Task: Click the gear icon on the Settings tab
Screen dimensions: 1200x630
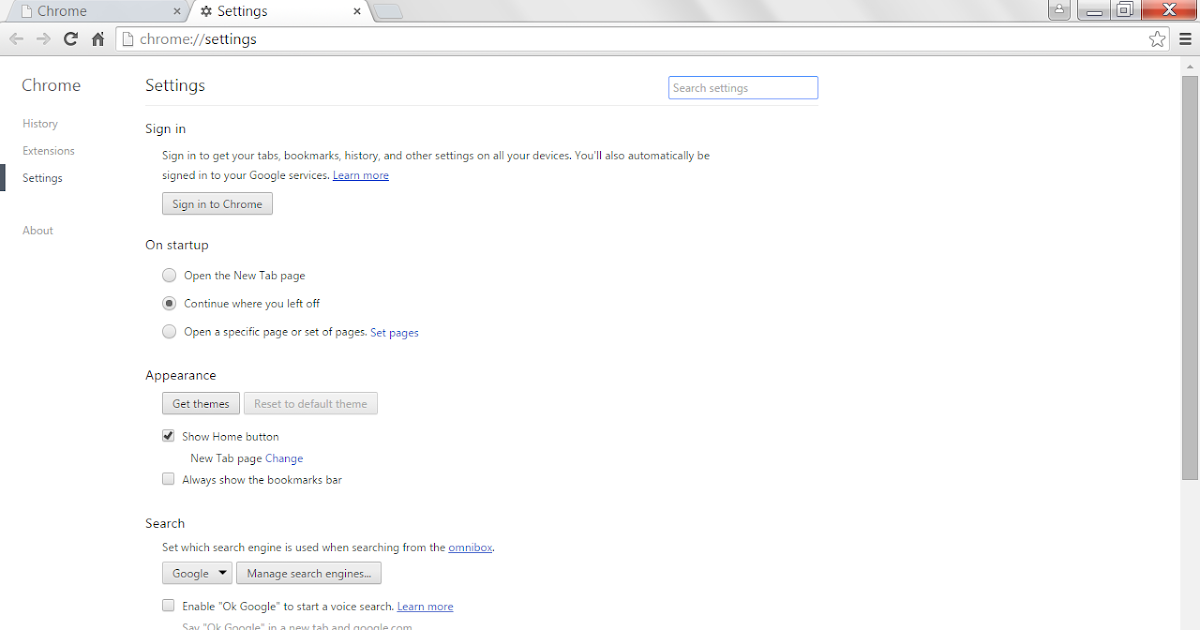Action: coord(206,11)
